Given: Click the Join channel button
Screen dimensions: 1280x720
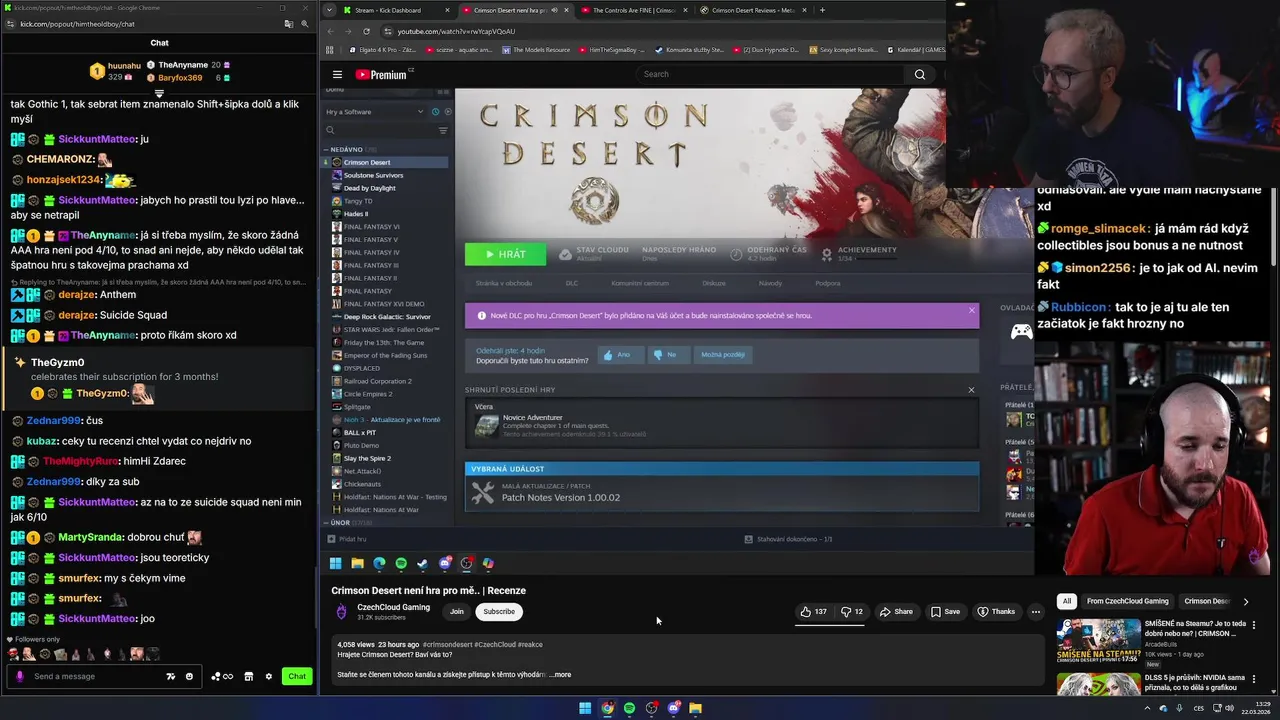Looking at the screenshot, I should click(x=457, y=612).
